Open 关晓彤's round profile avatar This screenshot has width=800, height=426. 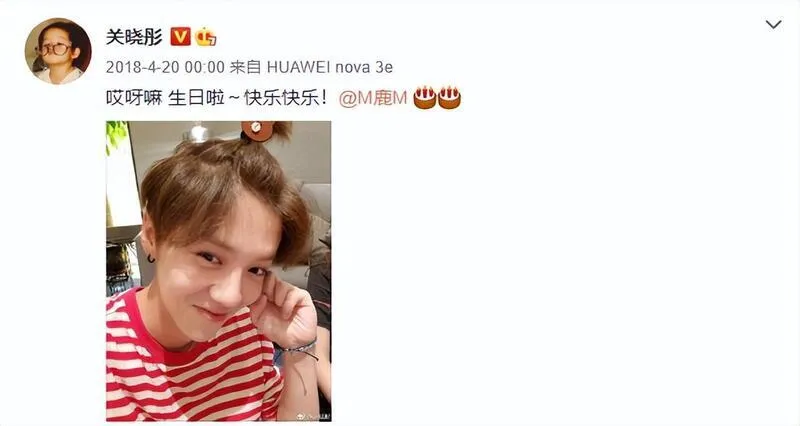pyautogui.click(x=58, y=51)
